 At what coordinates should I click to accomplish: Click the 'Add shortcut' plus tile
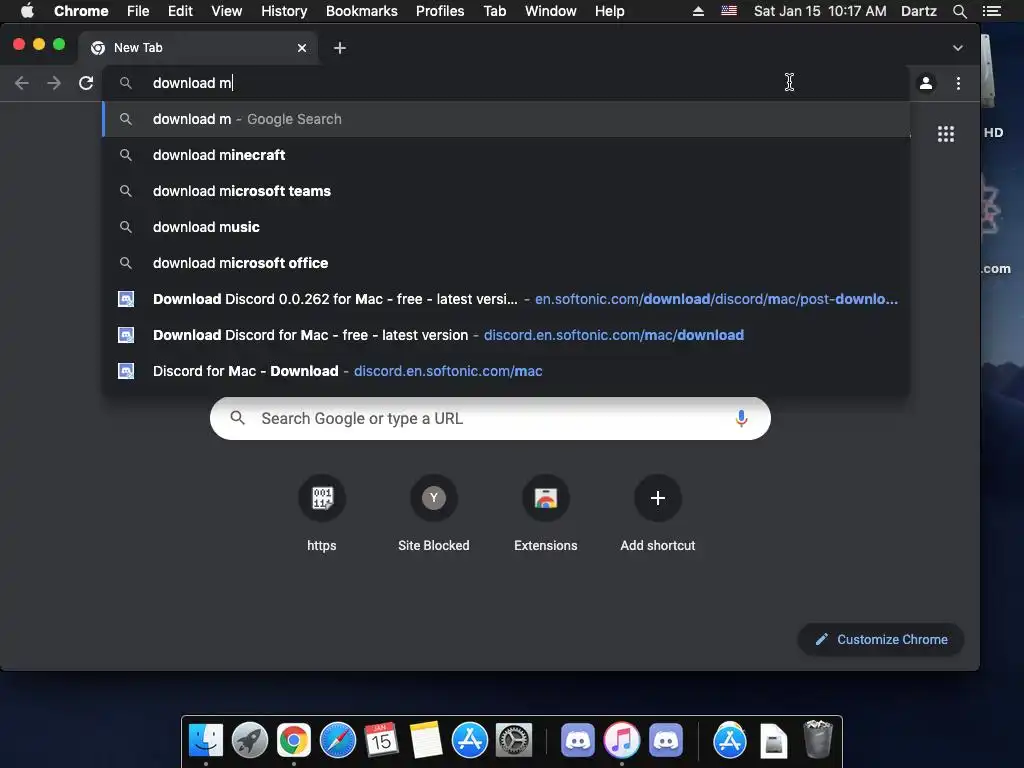pos(658,513)
